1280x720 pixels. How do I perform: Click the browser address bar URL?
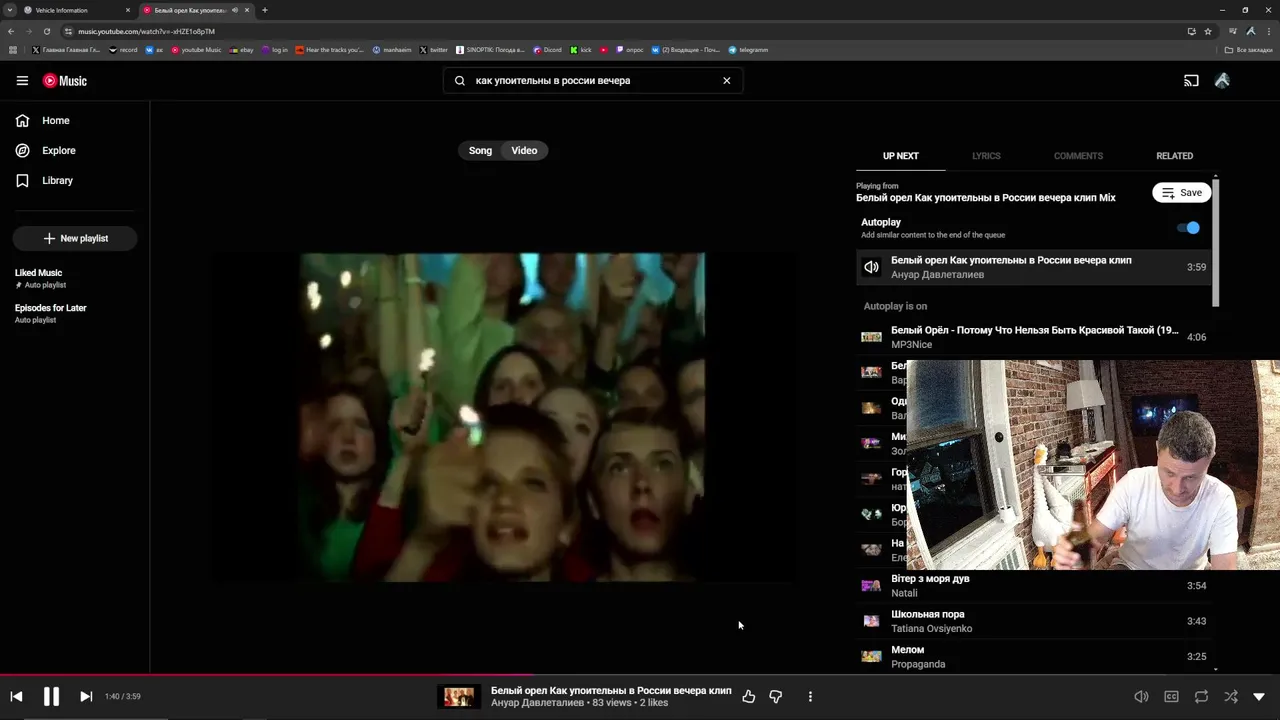point(147,31)
